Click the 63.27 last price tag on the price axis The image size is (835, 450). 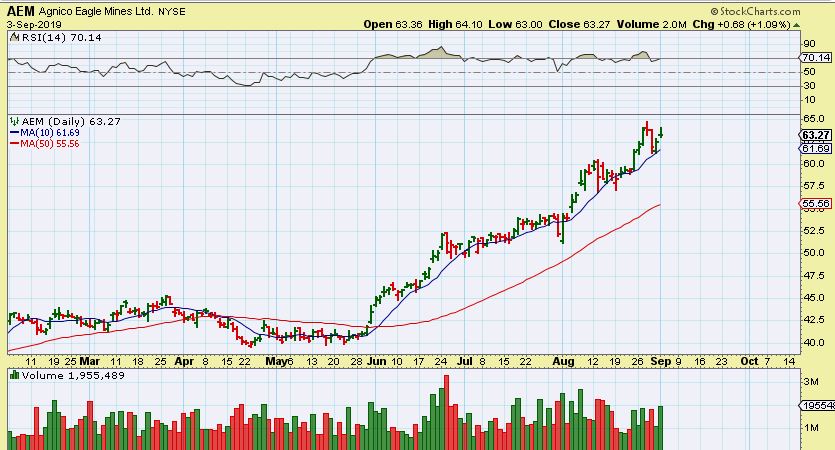tap(816, 135)
